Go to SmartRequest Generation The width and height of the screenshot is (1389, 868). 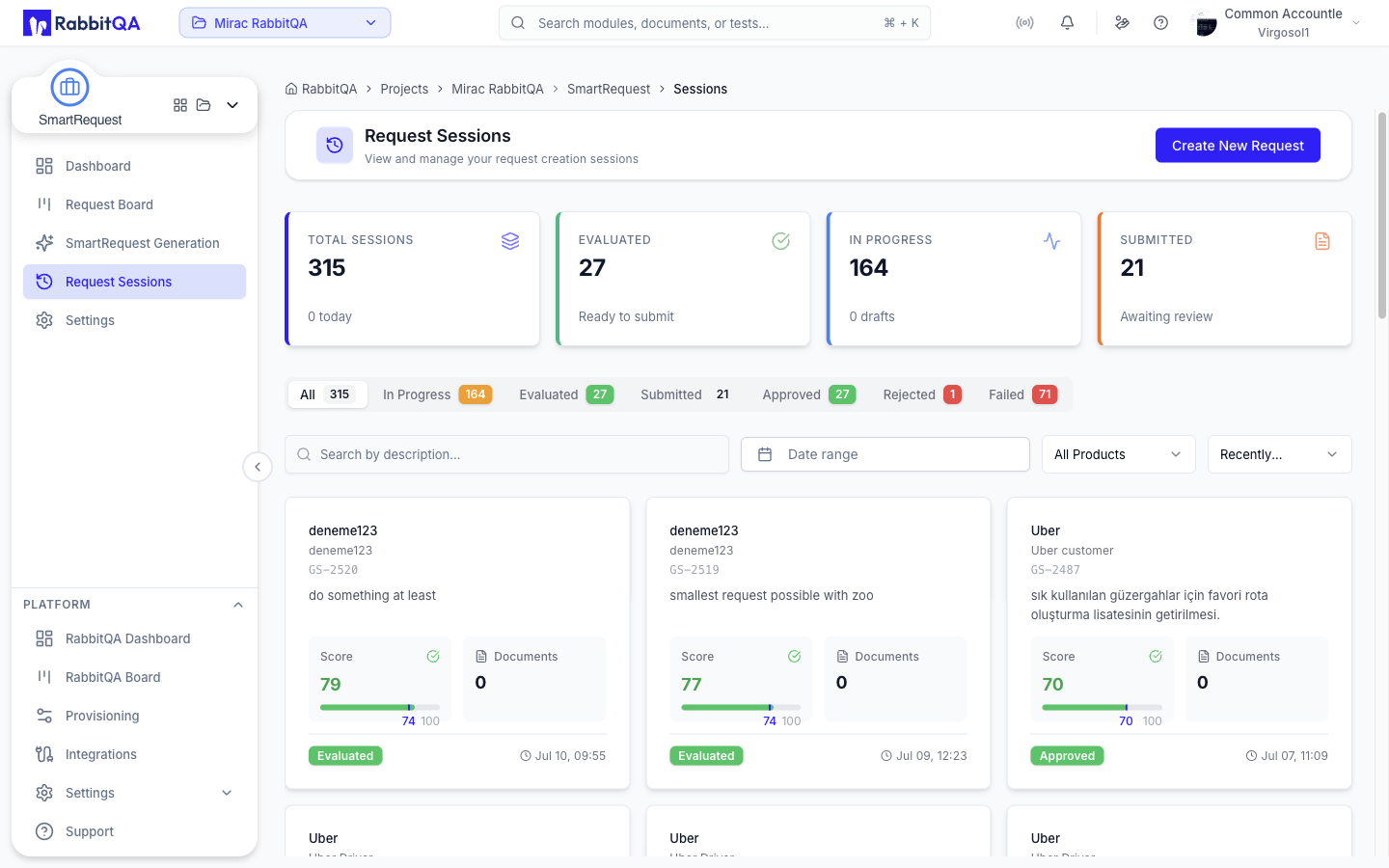click(x=134, y=243)
